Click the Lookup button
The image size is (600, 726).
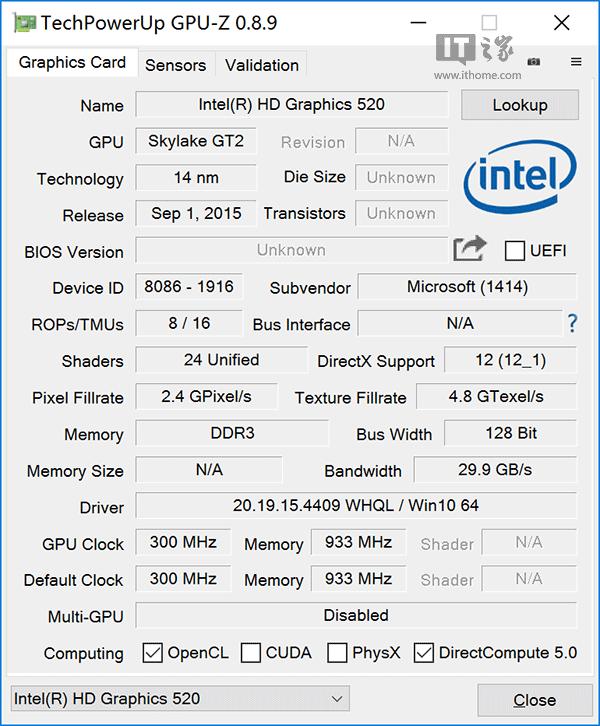point(520,105)
